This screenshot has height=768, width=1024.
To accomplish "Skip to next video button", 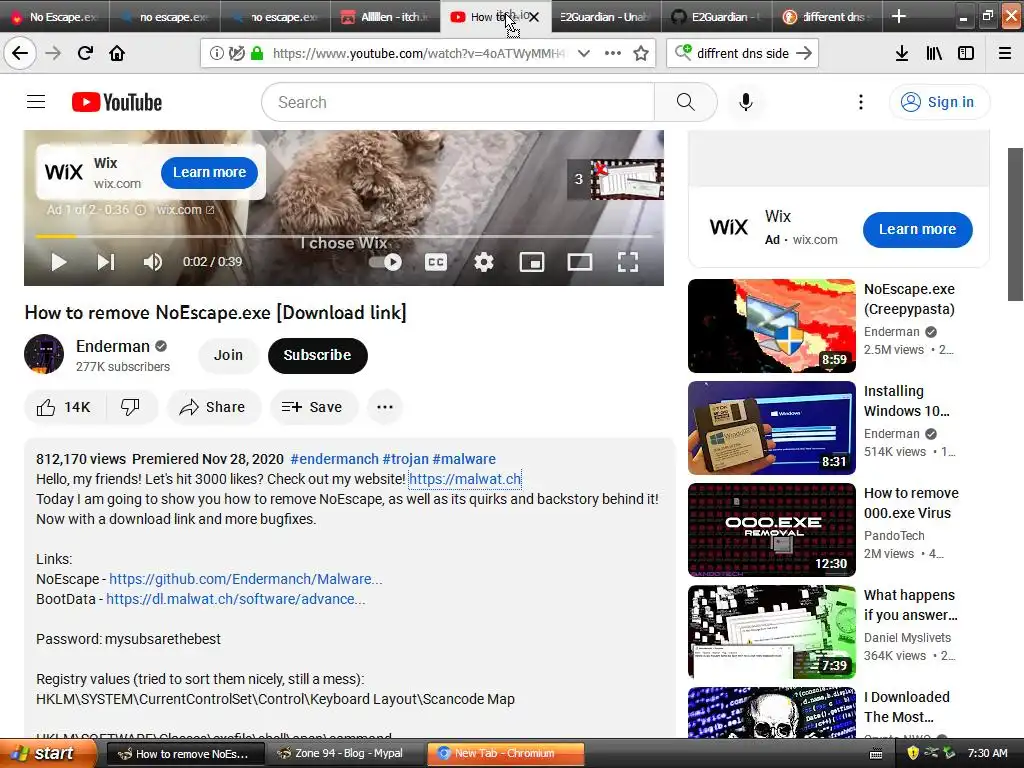I will 106,263.
